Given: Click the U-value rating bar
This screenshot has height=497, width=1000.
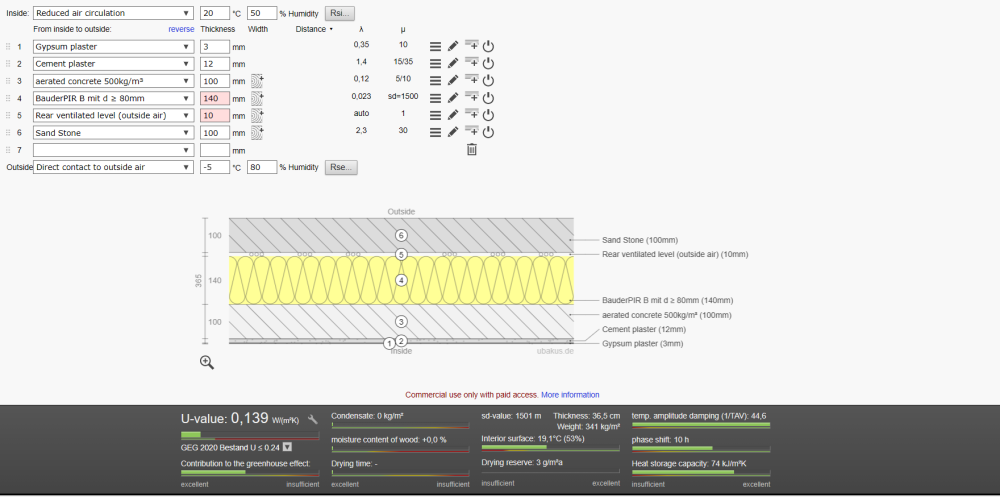Looking at the screenshot, I should click(x=250, y=435).
